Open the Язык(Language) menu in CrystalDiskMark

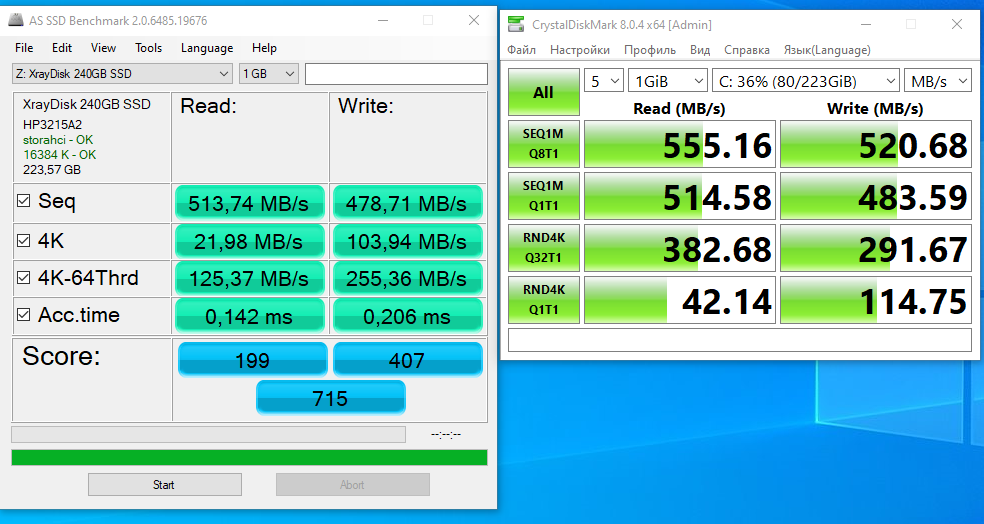(x=827, y=50)
